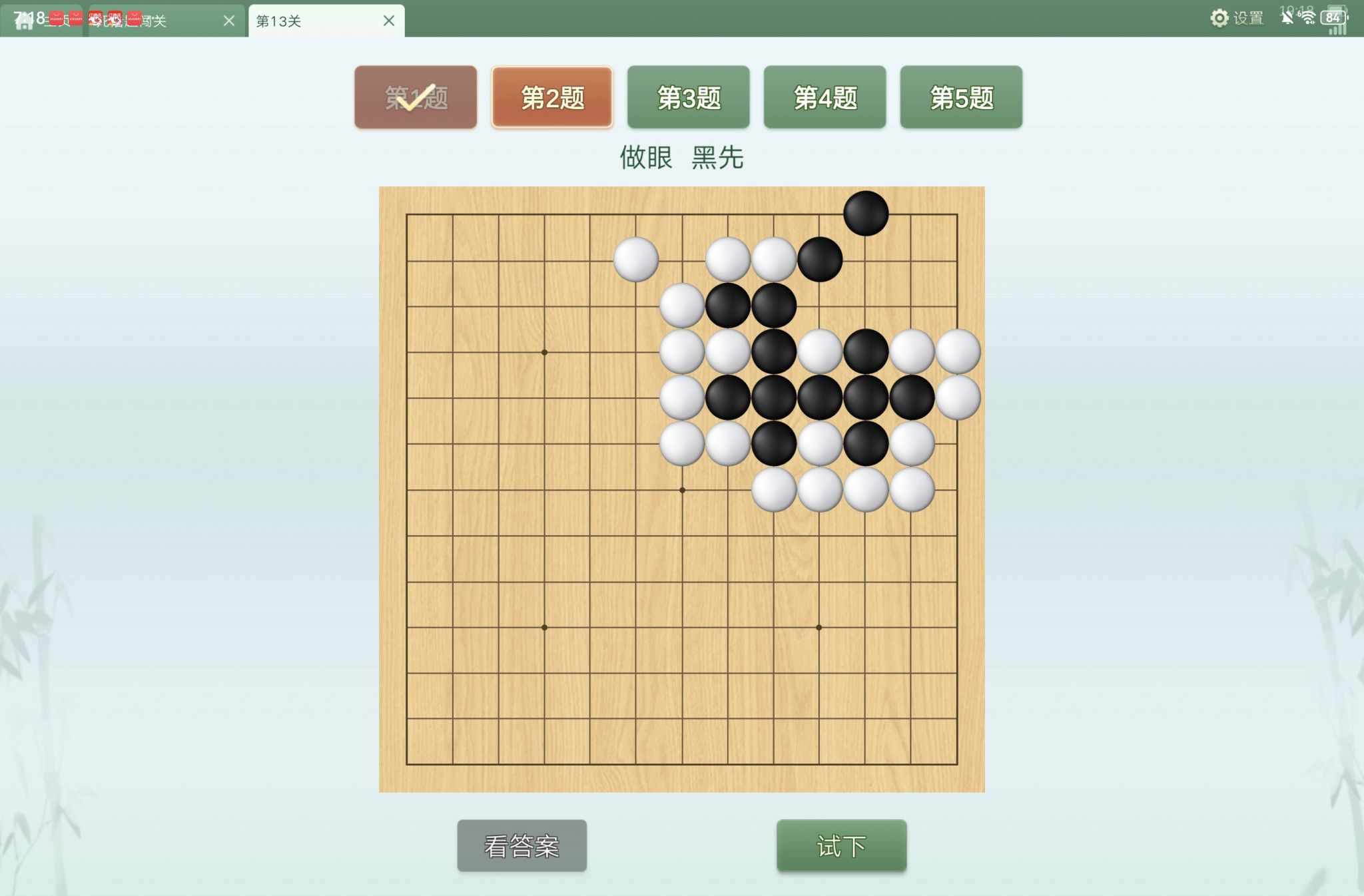Click the muted notification bell icon
This screenshot has width=1364, height=896.
(x=1287, y=17)
